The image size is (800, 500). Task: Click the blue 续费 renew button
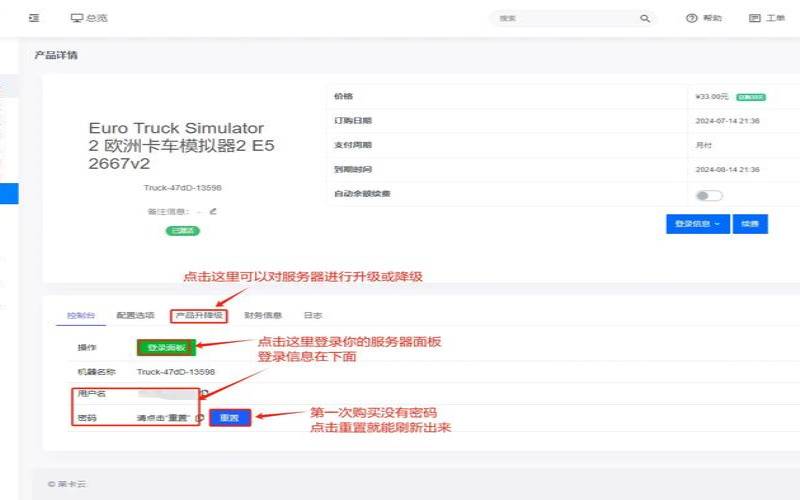tap(750, 224)
